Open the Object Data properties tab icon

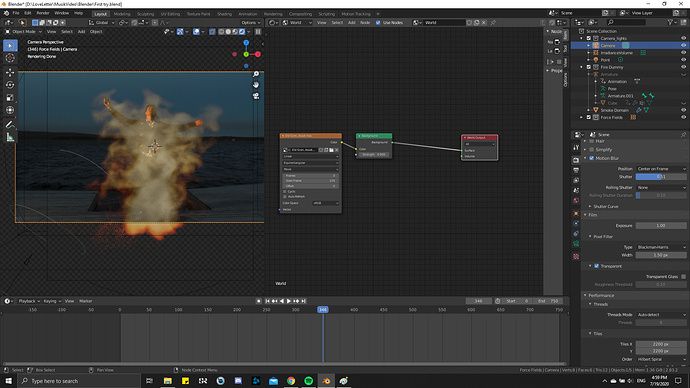(x=576, y=244)
